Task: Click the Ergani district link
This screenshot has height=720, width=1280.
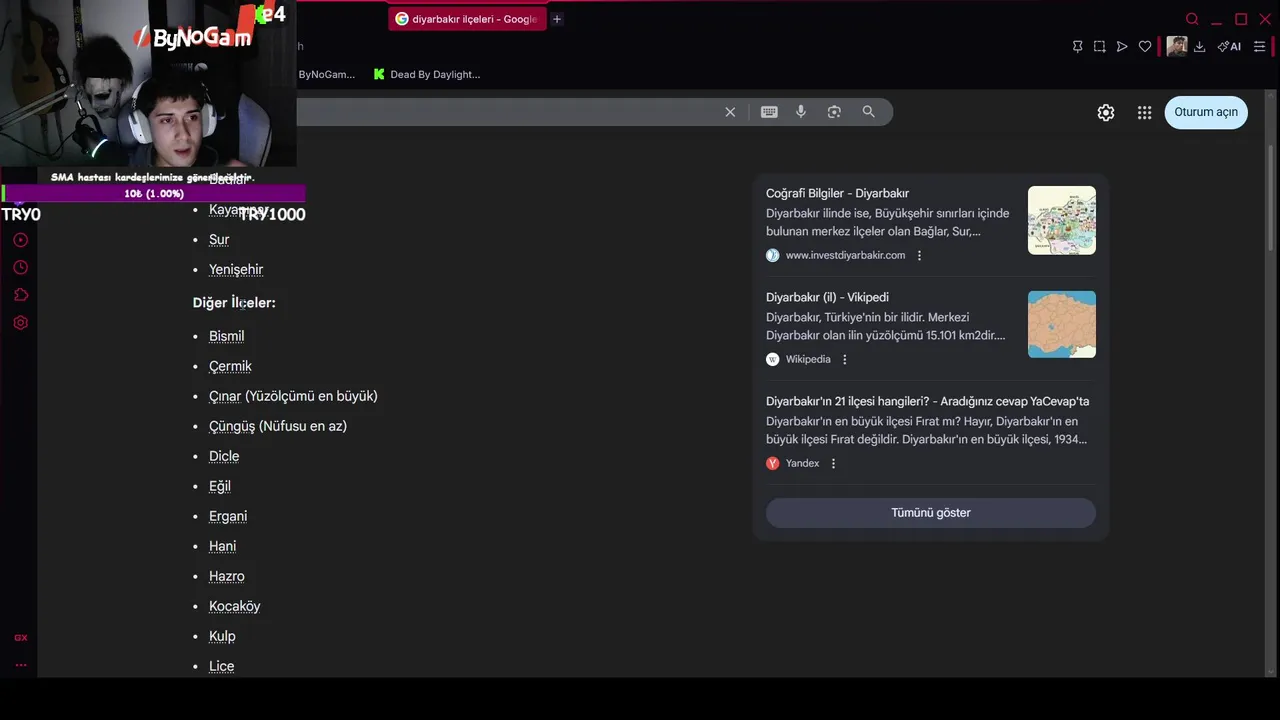Action: [x=228, y=517]
